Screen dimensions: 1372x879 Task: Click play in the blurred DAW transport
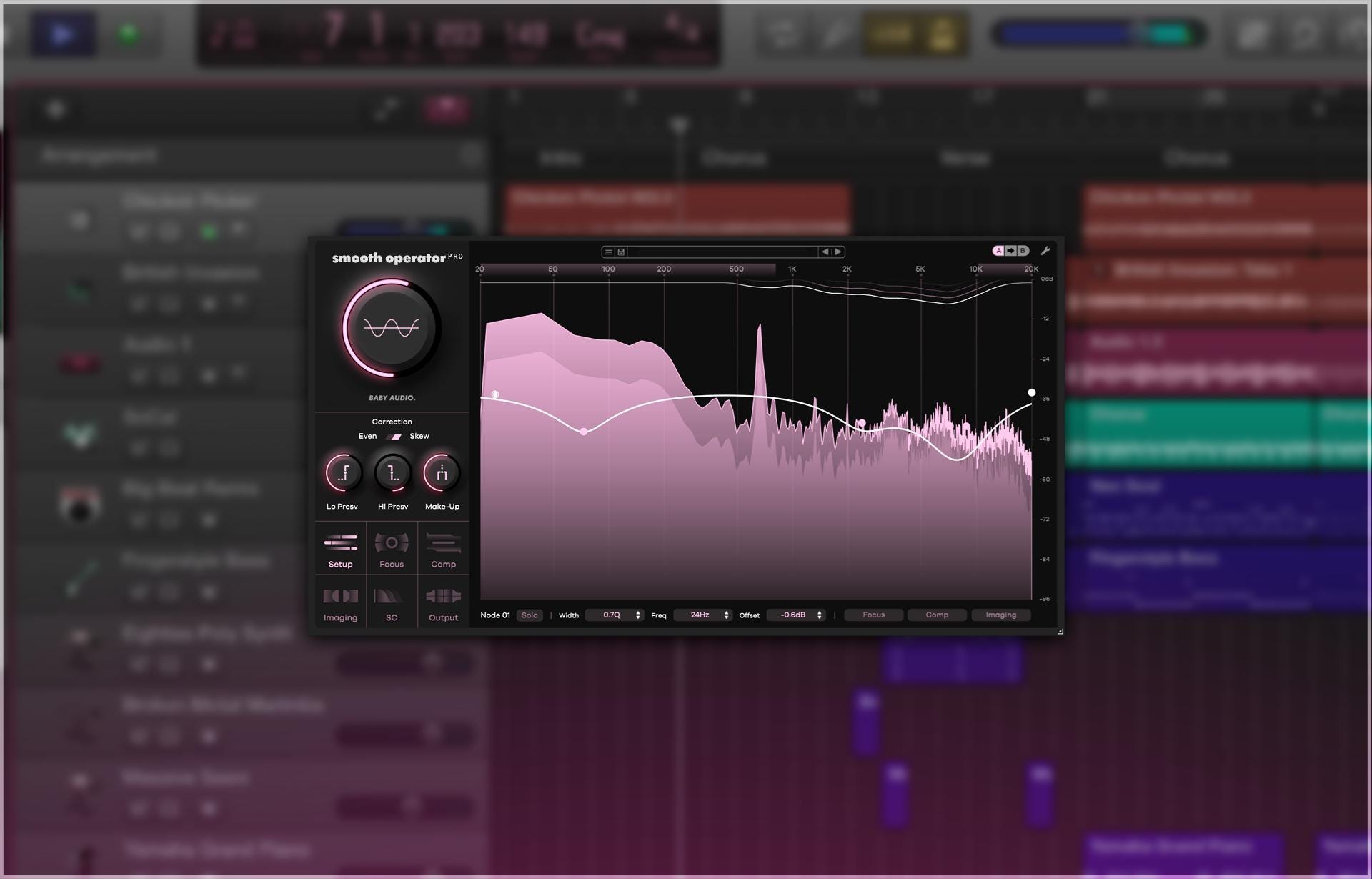62,34
